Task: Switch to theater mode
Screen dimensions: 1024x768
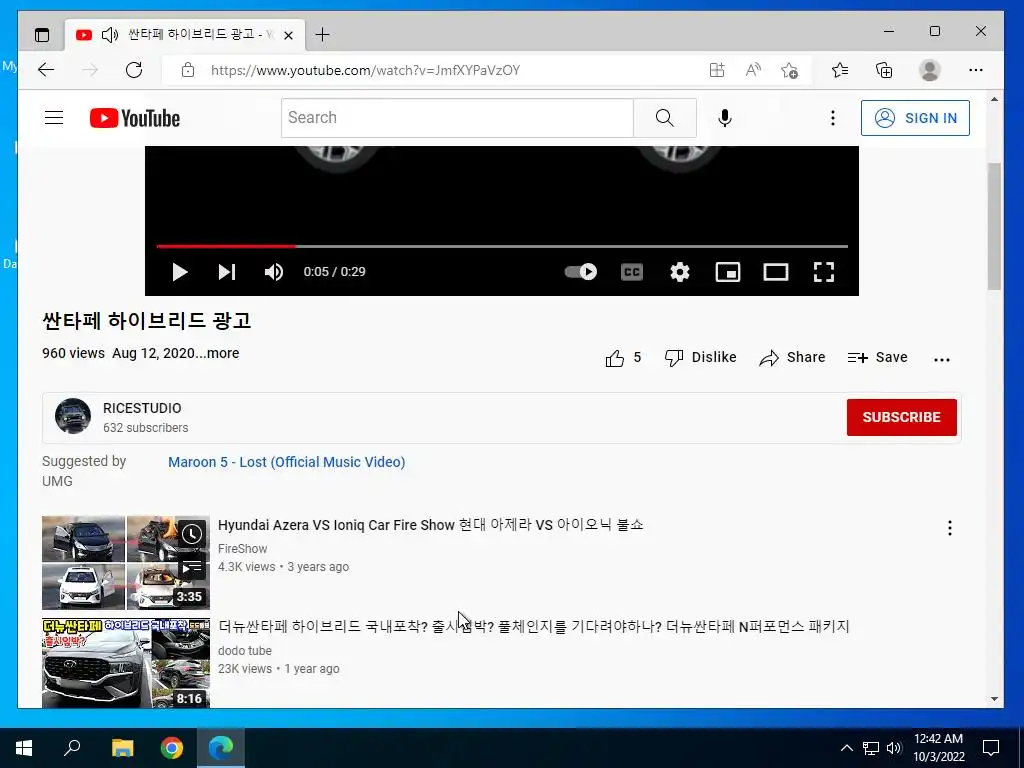Action: click(x=776, y=272)
